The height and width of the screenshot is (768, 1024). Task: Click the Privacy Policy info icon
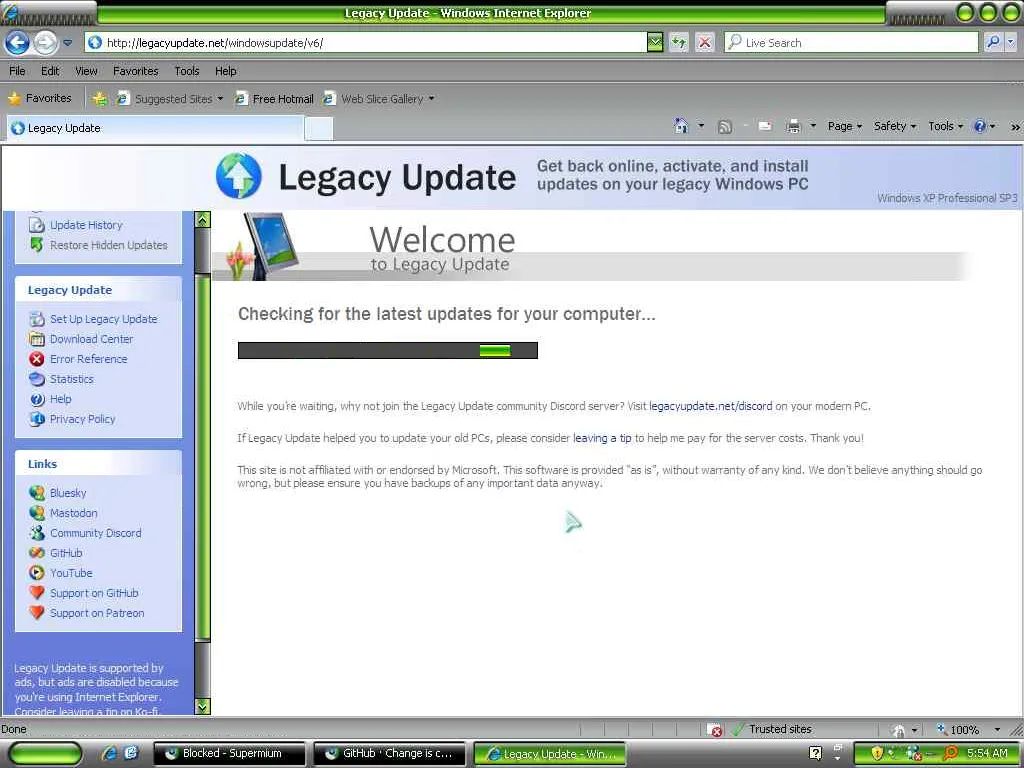click(37, 419)
